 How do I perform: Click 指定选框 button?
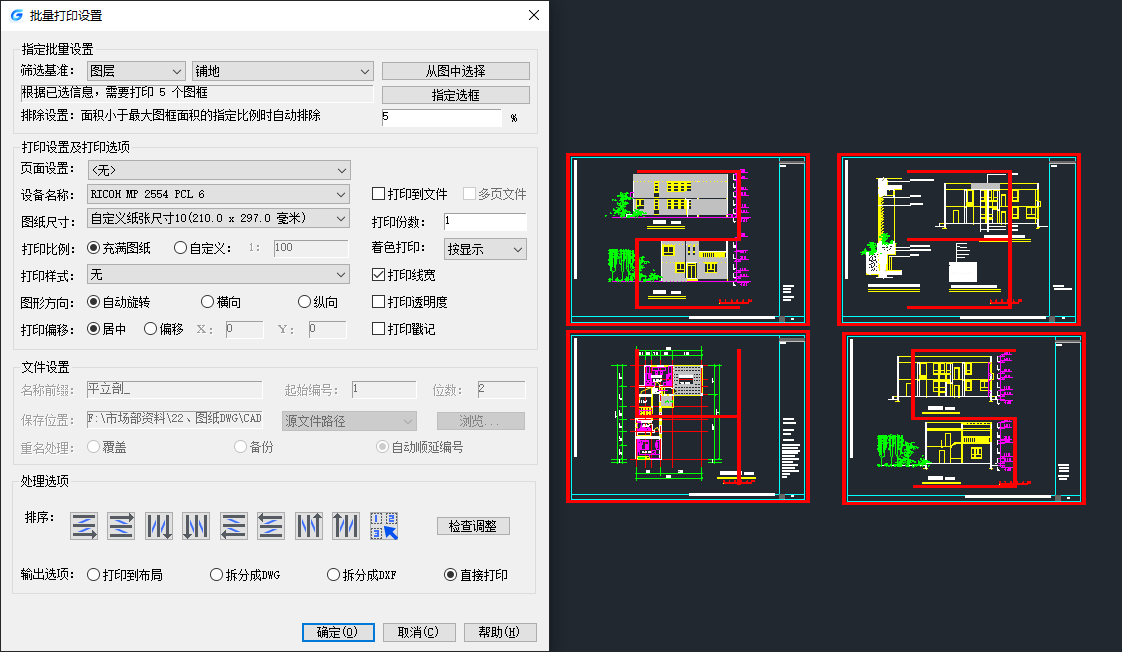(x=456, y=95)
